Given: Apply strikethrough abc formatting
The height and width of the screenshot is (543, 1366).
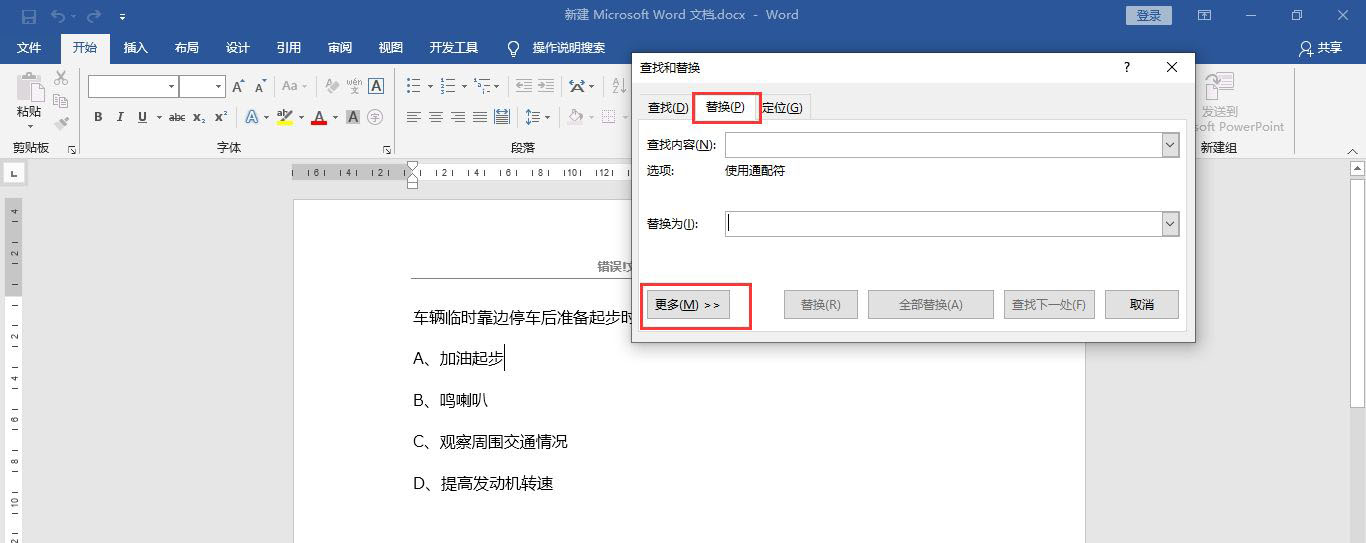Looking at the screenshot, I should point(177,117).
